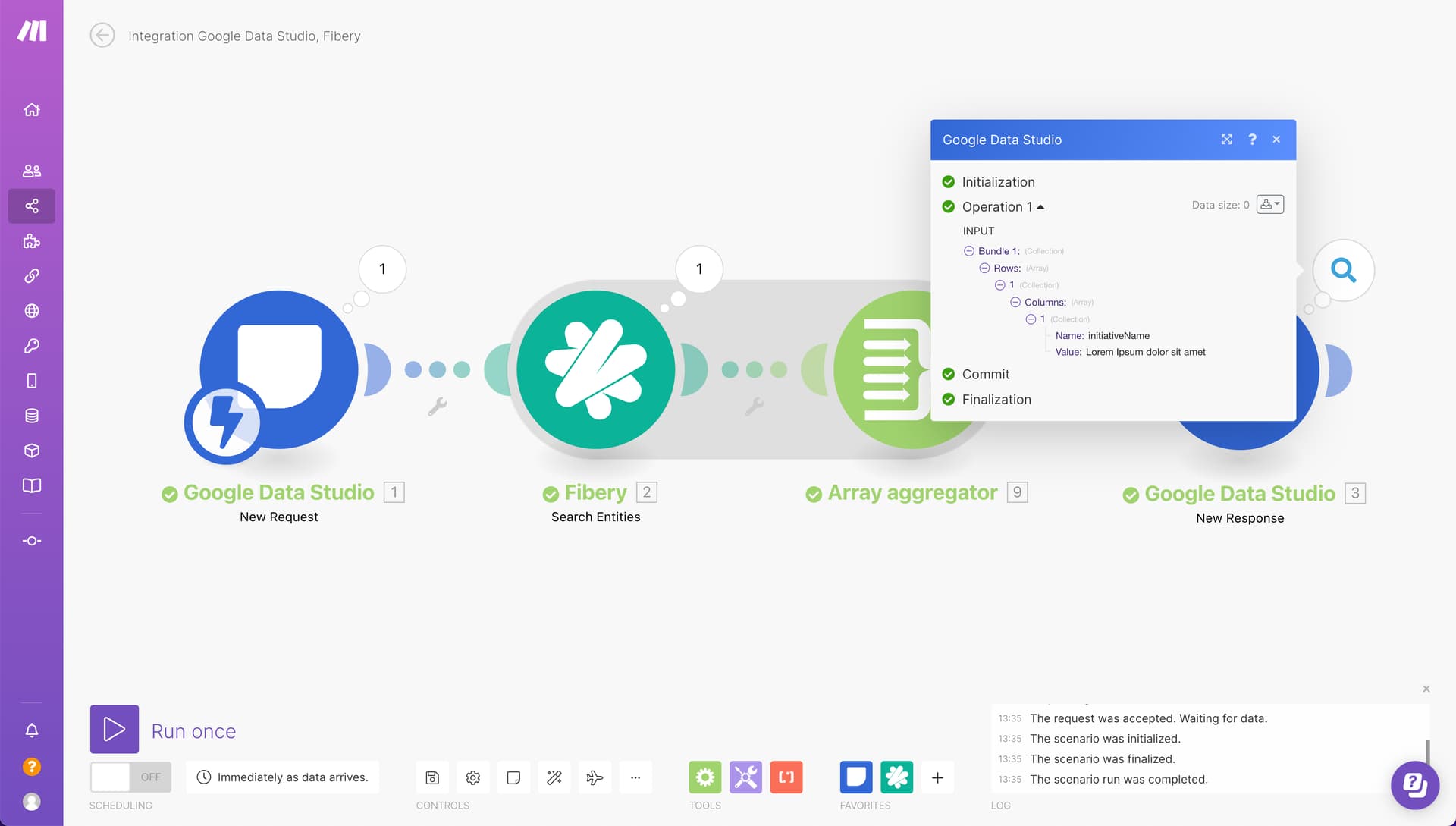The width and height of the screenshot is (1456, 826).
Task: Open red Text parser bracket icon
Action: 786,777
